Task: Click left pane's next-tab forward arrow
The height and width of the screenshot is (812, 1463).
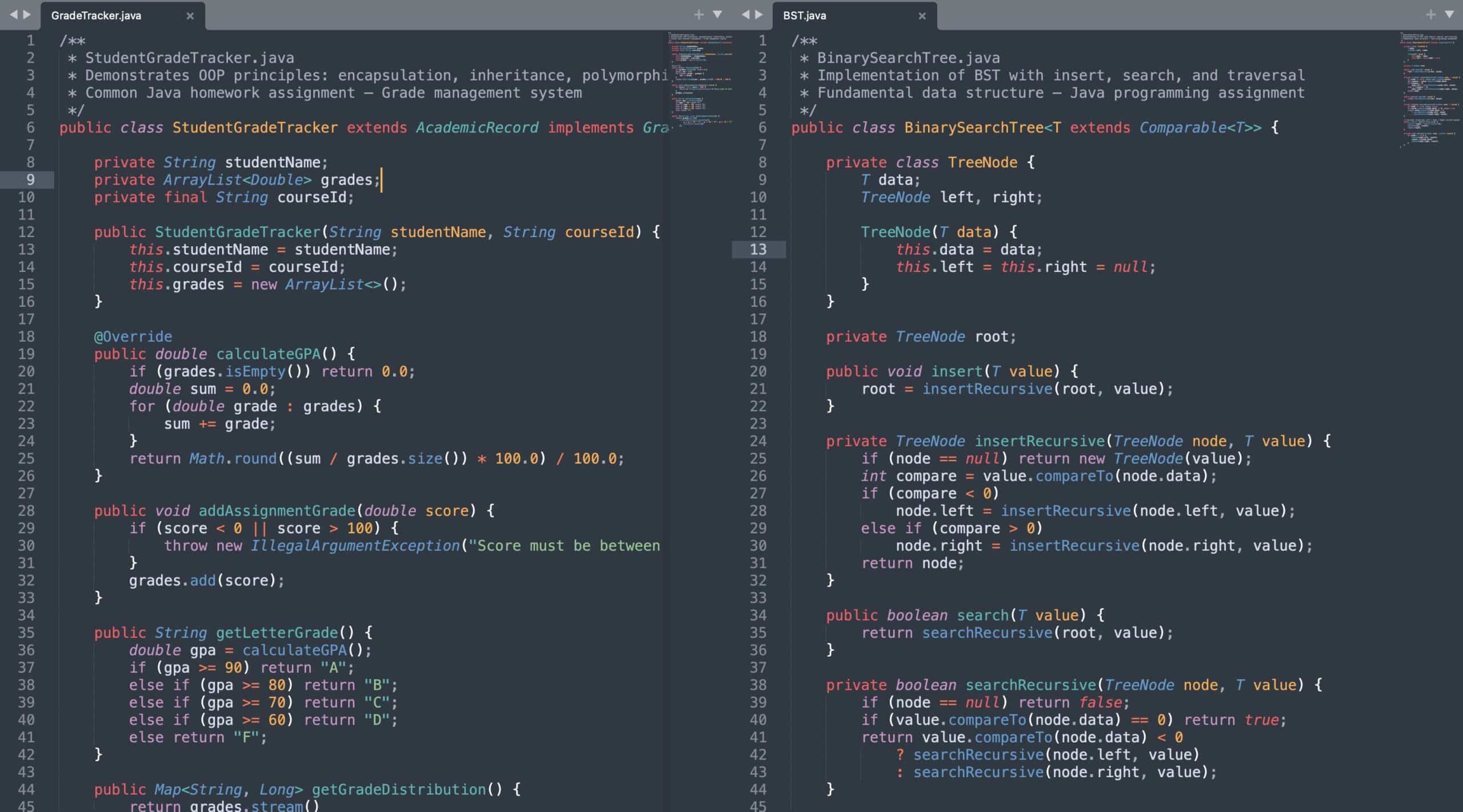Action: (27, 15)
